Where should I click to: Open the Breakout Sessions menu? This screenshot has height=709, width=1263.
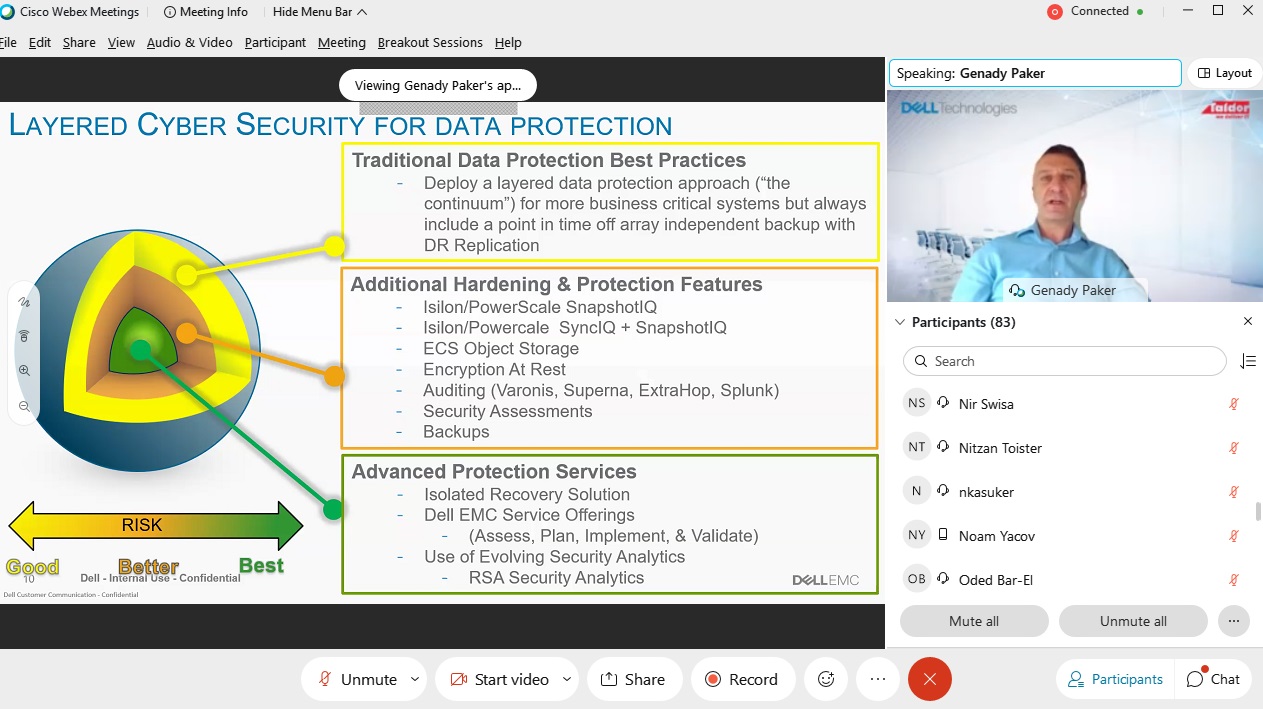[x=430, y=43]
